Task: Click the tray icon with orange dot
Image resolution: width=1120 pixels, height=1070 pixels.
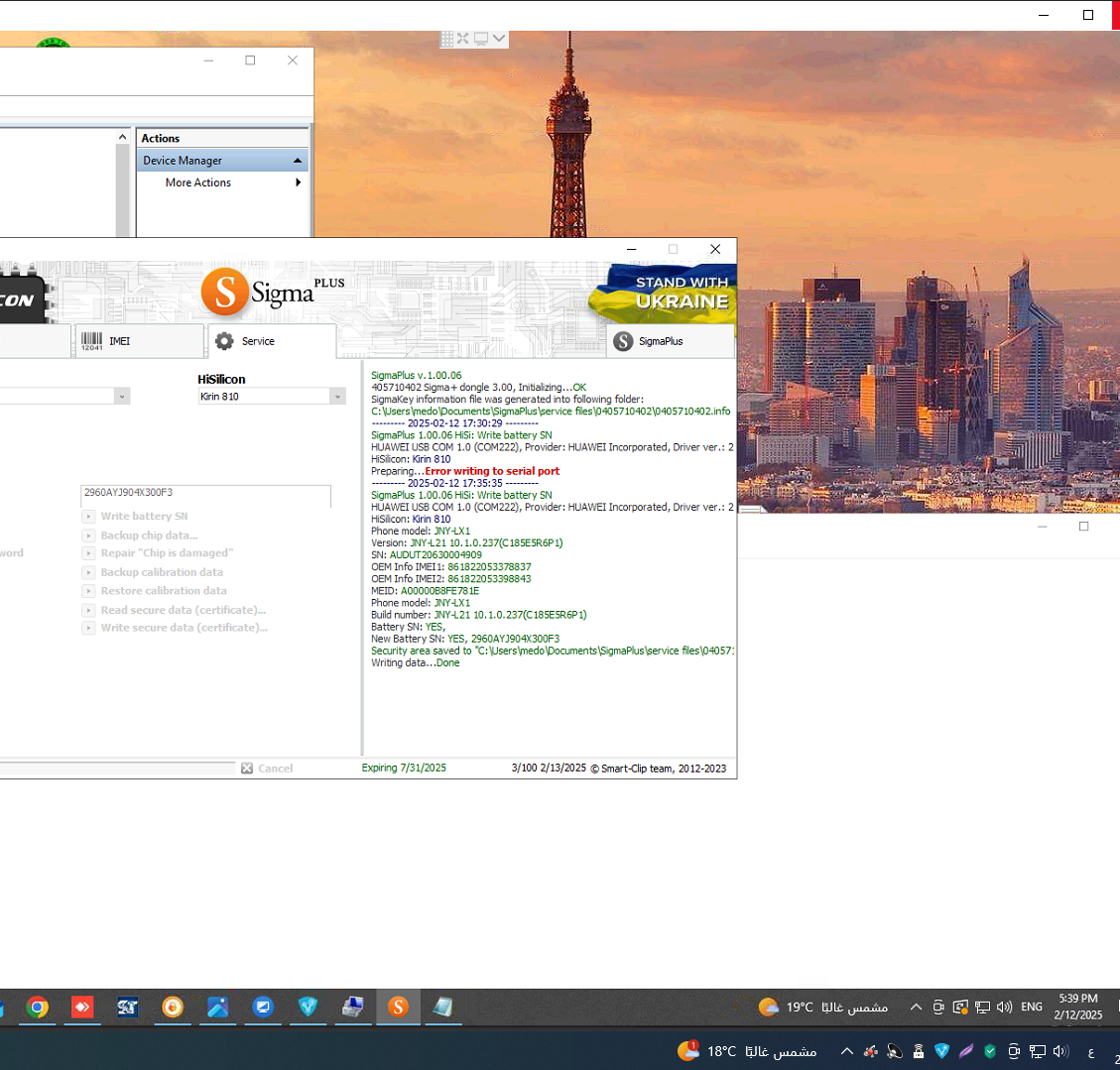Action: (960, 1008)
